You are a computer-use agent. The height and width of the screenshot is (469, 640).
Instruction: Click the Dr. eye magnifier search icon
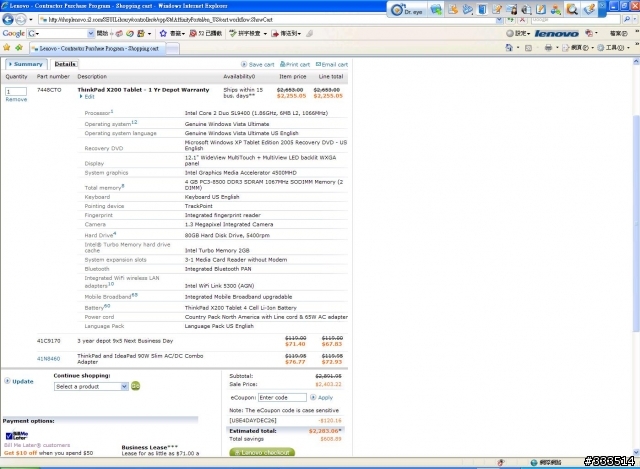(x=572, y=9)
